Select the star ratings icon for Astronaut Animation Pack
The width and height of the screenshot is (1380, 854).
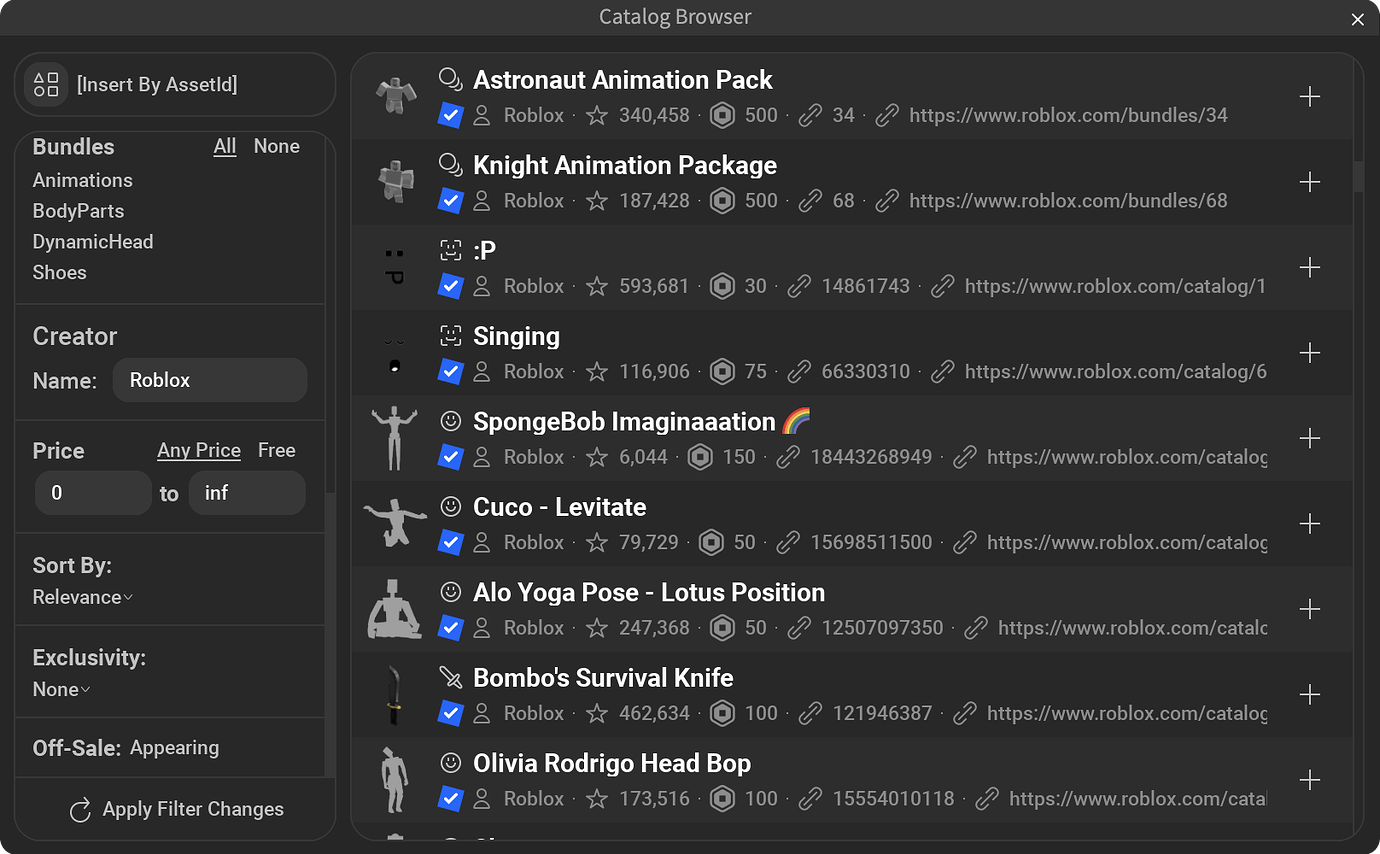(596, 115)
